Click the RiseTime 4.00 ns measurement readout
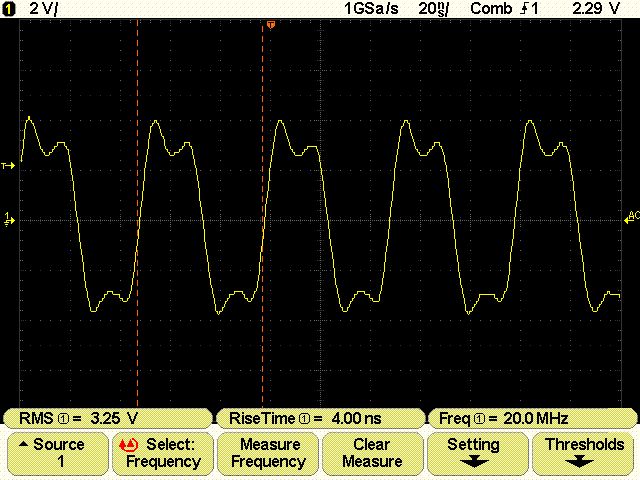The width and height of the screenshot is (640, 480). pyautogui.click(x=320, y=418)
